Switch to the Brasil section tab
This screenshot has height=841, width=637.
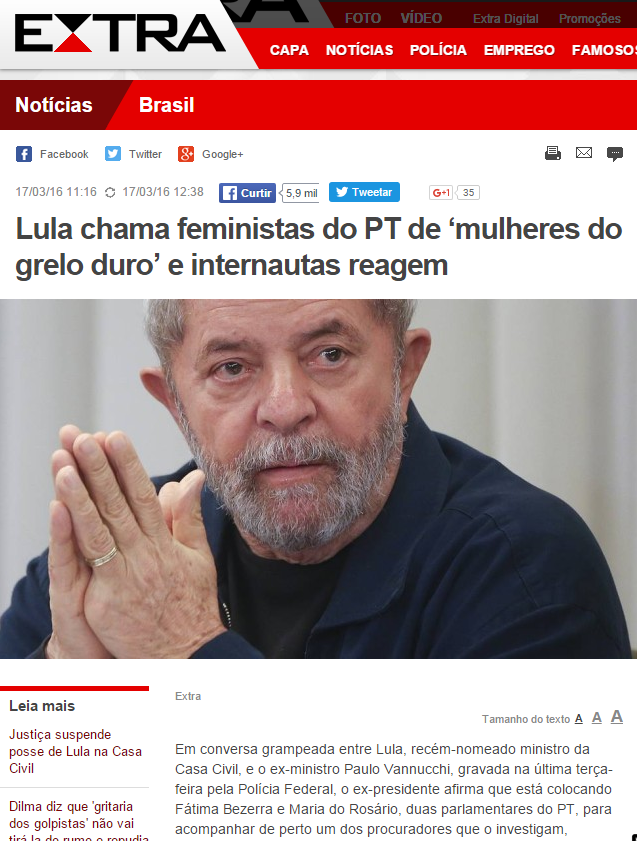166,105
